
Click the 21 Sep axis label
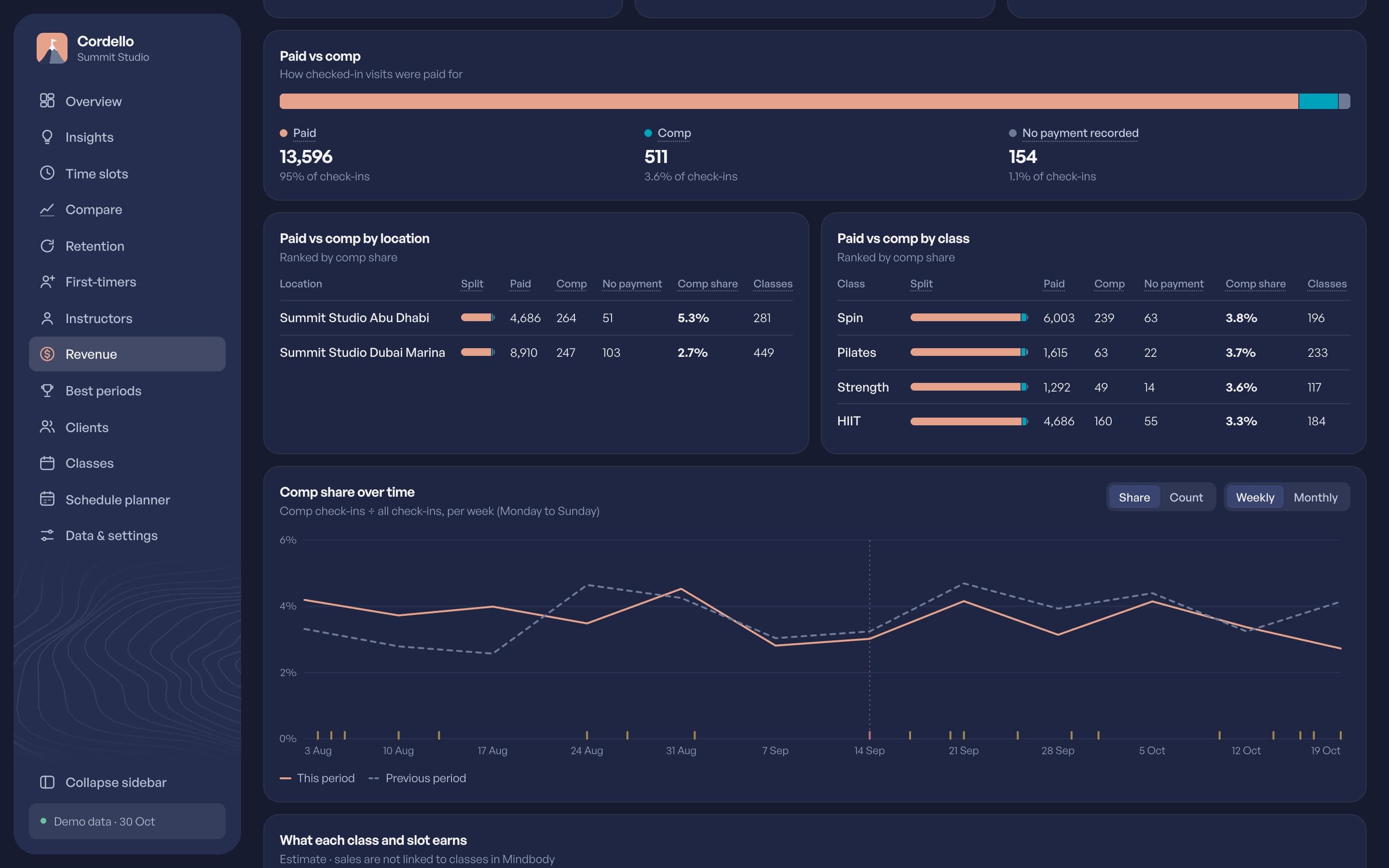click(x=963, y=750)
